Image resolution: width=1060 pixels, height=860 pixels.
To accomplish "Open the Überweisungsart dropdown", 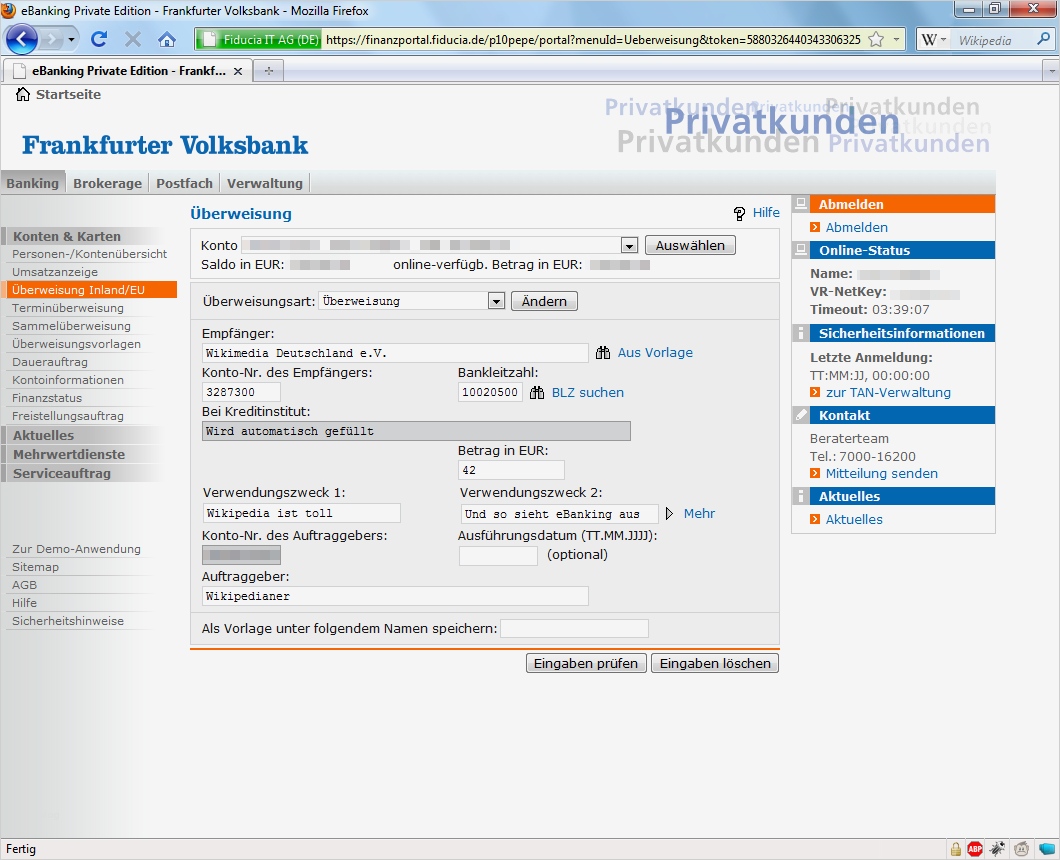I will pyautogui.click(x=496, y=300).
